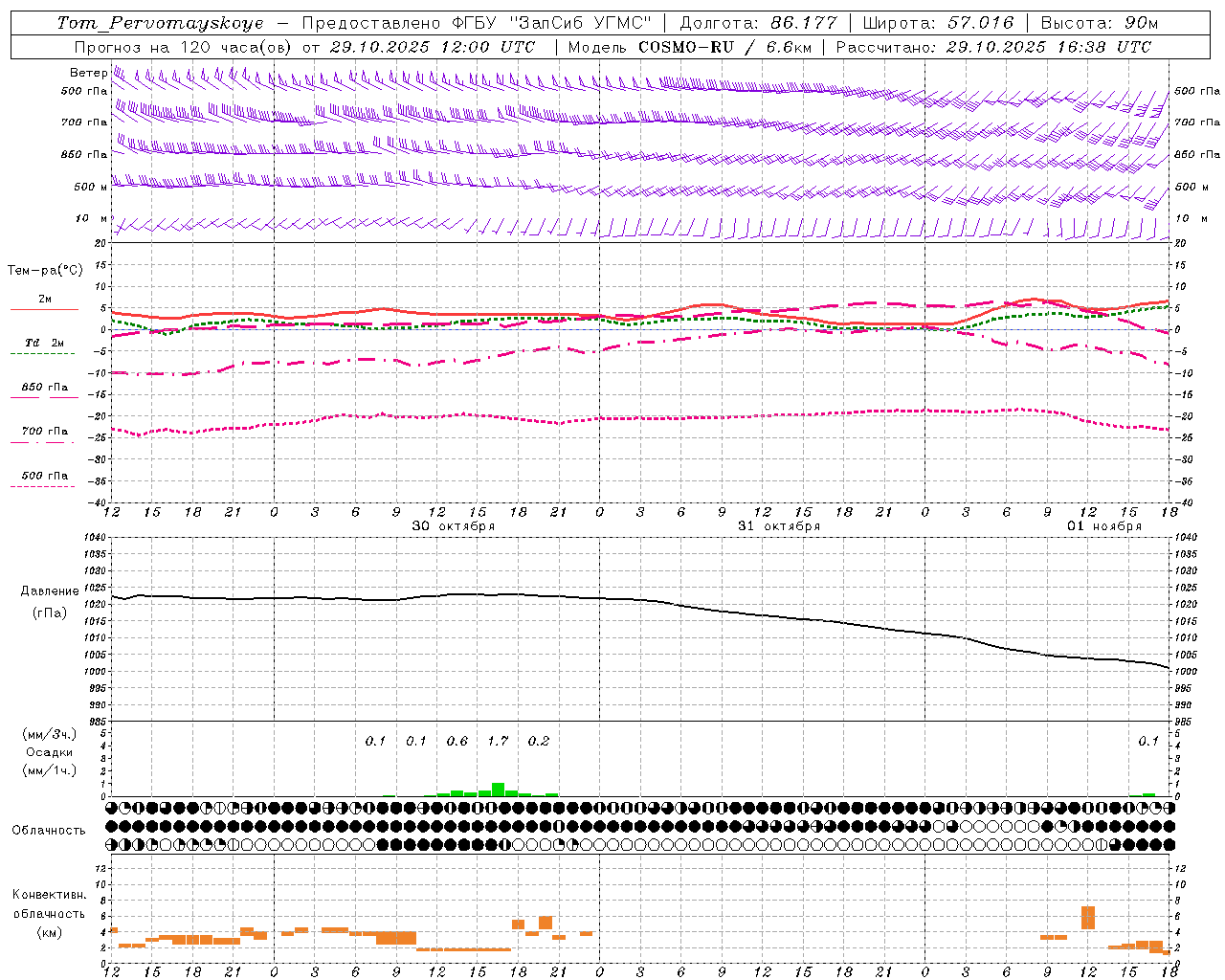Click the '(мм/3ч.)' precipitation unit label
Image resolution: width=1225 pixels, height=980 pixels.
[x=50, y=734]
